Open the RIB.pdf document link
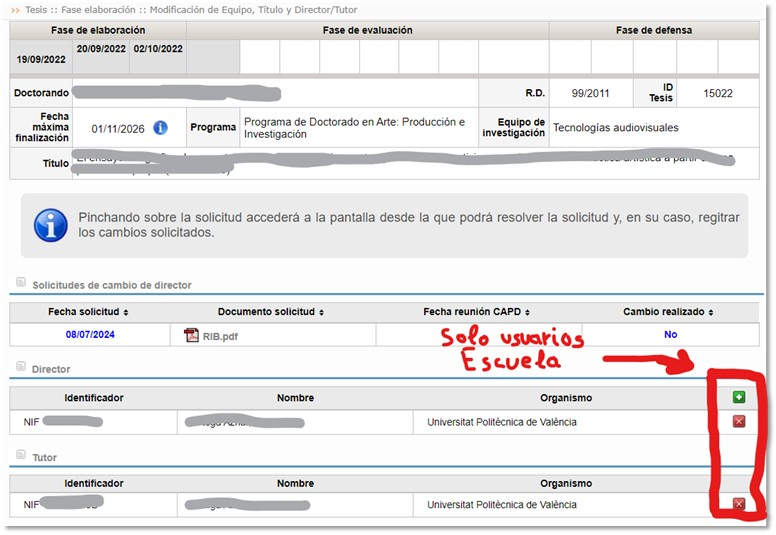776x535 pixels. (220, 337)
